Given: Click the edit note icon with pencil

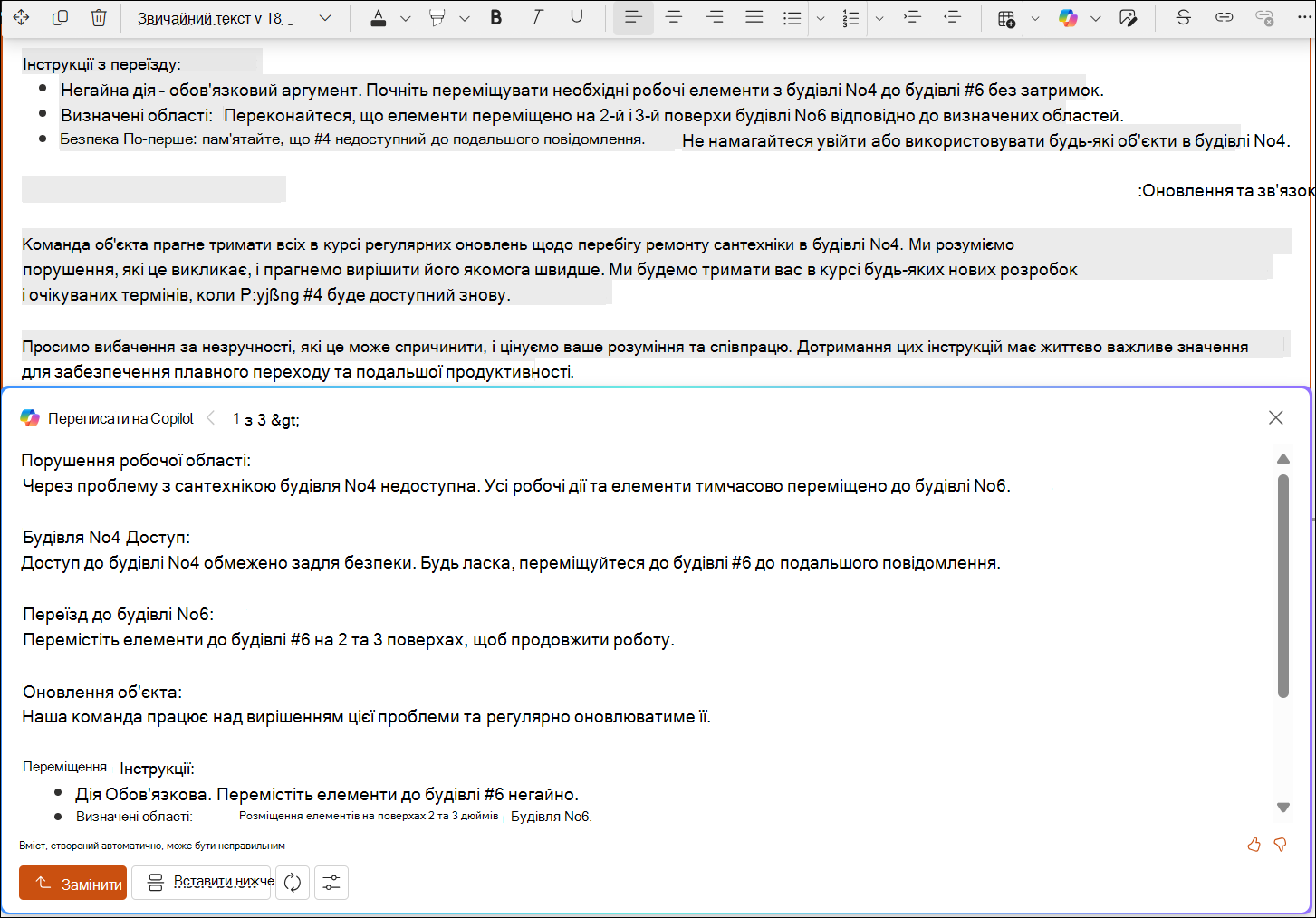Looking at the screenshot, I should [x=1129, y=18].
